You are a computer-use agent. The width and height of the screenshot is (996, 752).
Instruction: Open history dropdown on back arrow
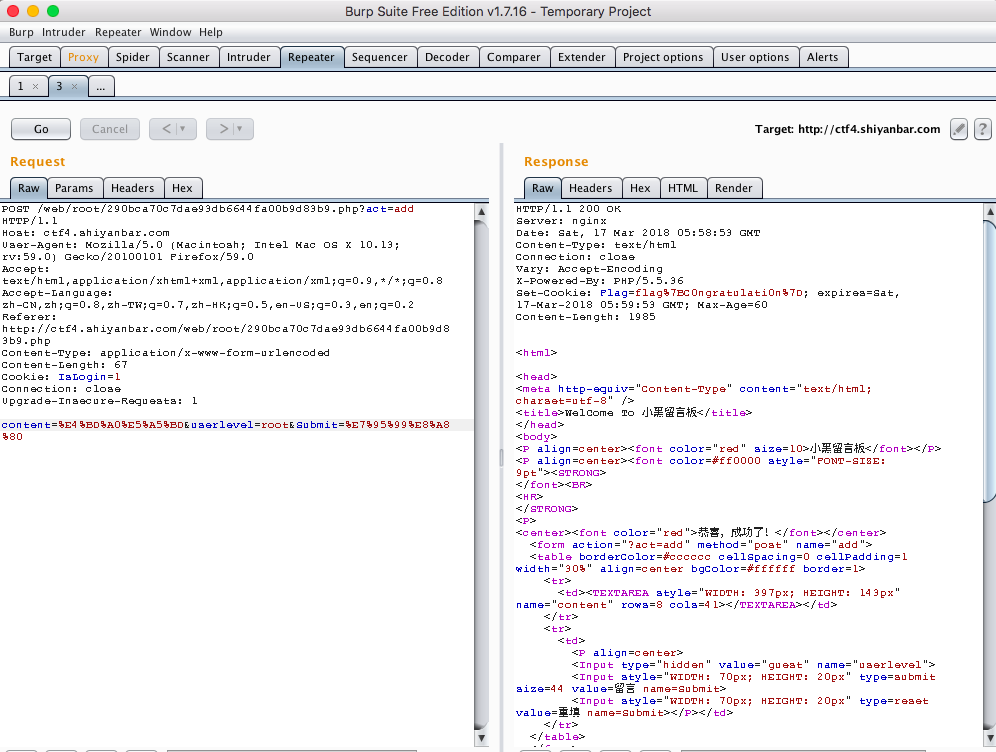[183, 129]
